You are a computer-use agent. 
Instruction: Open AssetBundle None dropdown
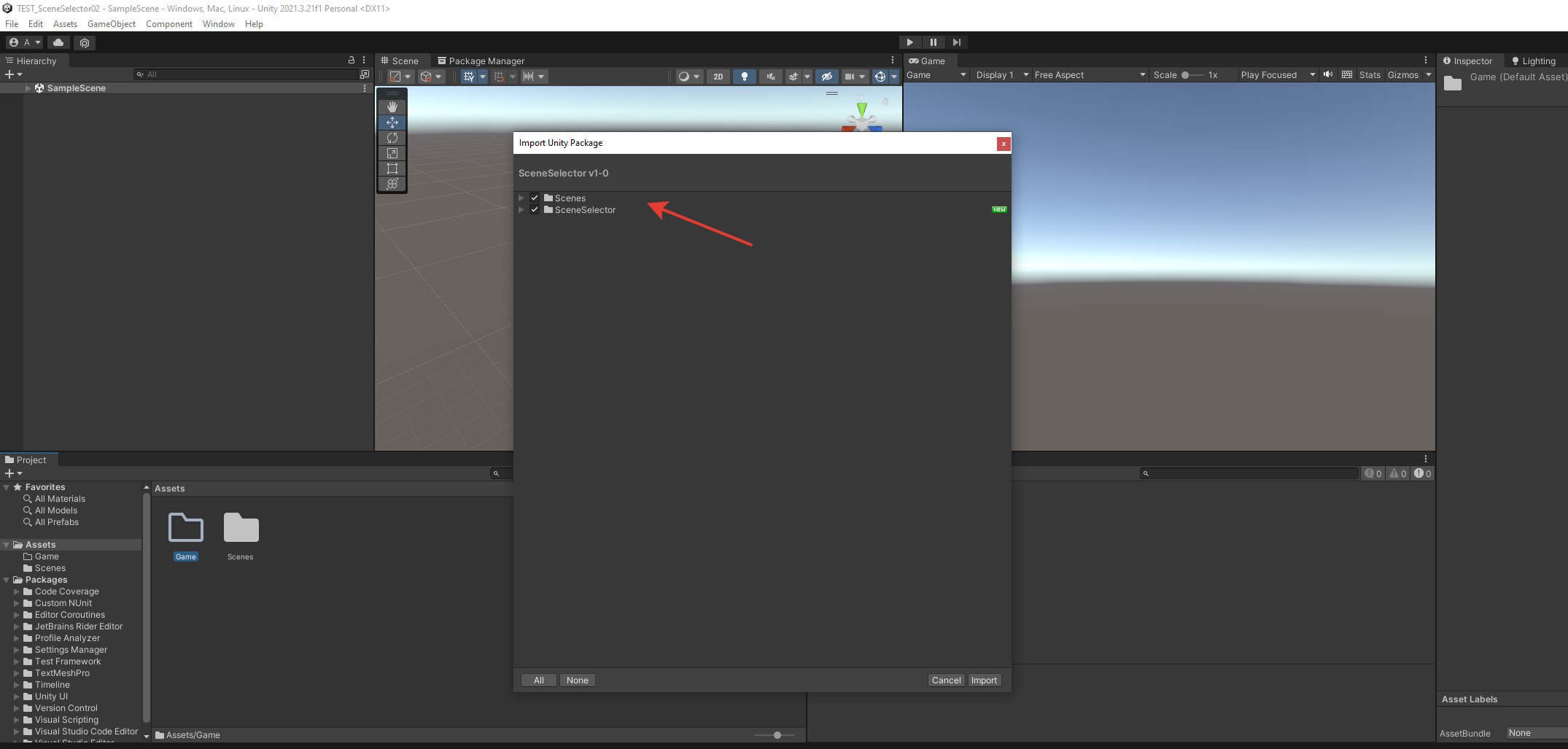[x=1537, y=733]
